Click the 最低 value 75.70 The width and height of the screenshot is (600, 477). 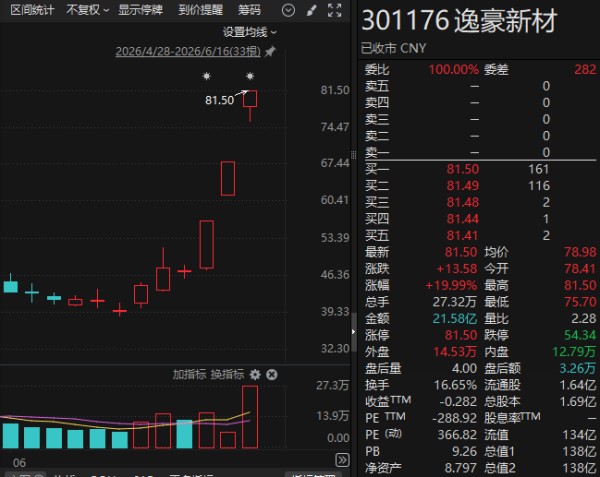coord(580,302)
